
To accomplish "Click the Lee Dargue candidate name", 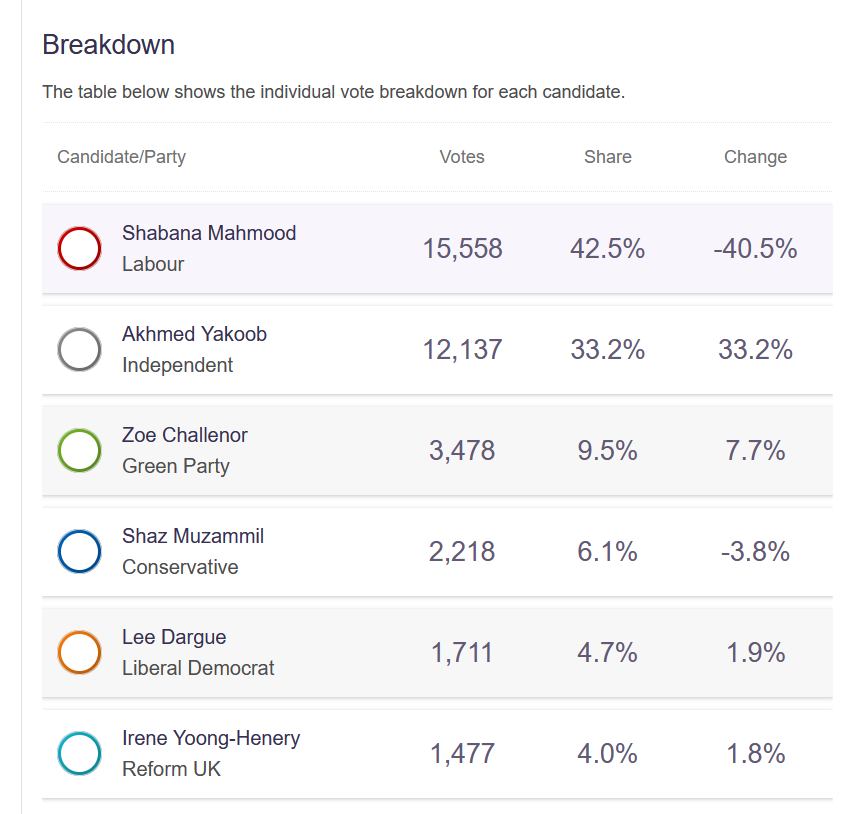I will pos(174,637).
